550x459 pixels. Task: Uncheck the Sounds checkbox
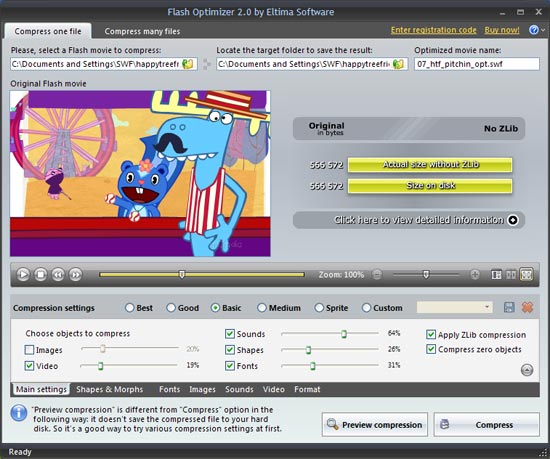[230, 333]
